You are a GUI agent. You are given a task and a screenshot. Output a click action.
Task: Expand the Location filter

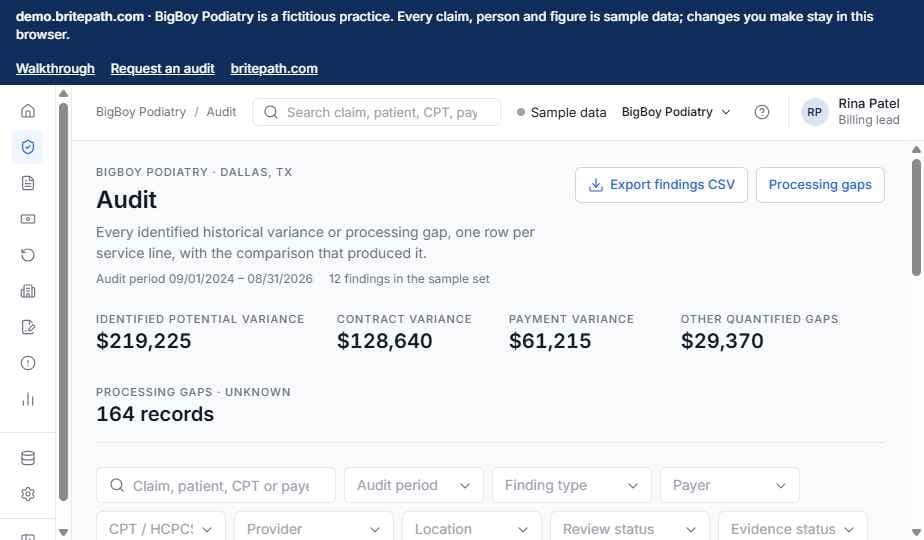coord(471,526)
